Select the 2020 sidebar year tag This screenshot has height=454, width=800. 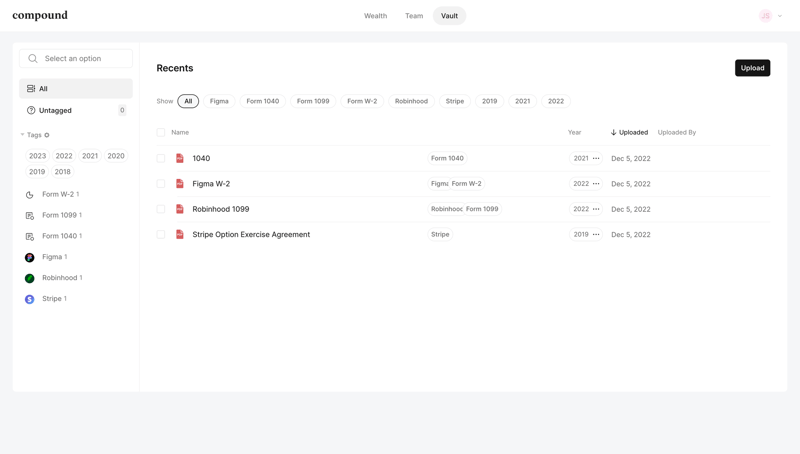[x=116, y=156]
